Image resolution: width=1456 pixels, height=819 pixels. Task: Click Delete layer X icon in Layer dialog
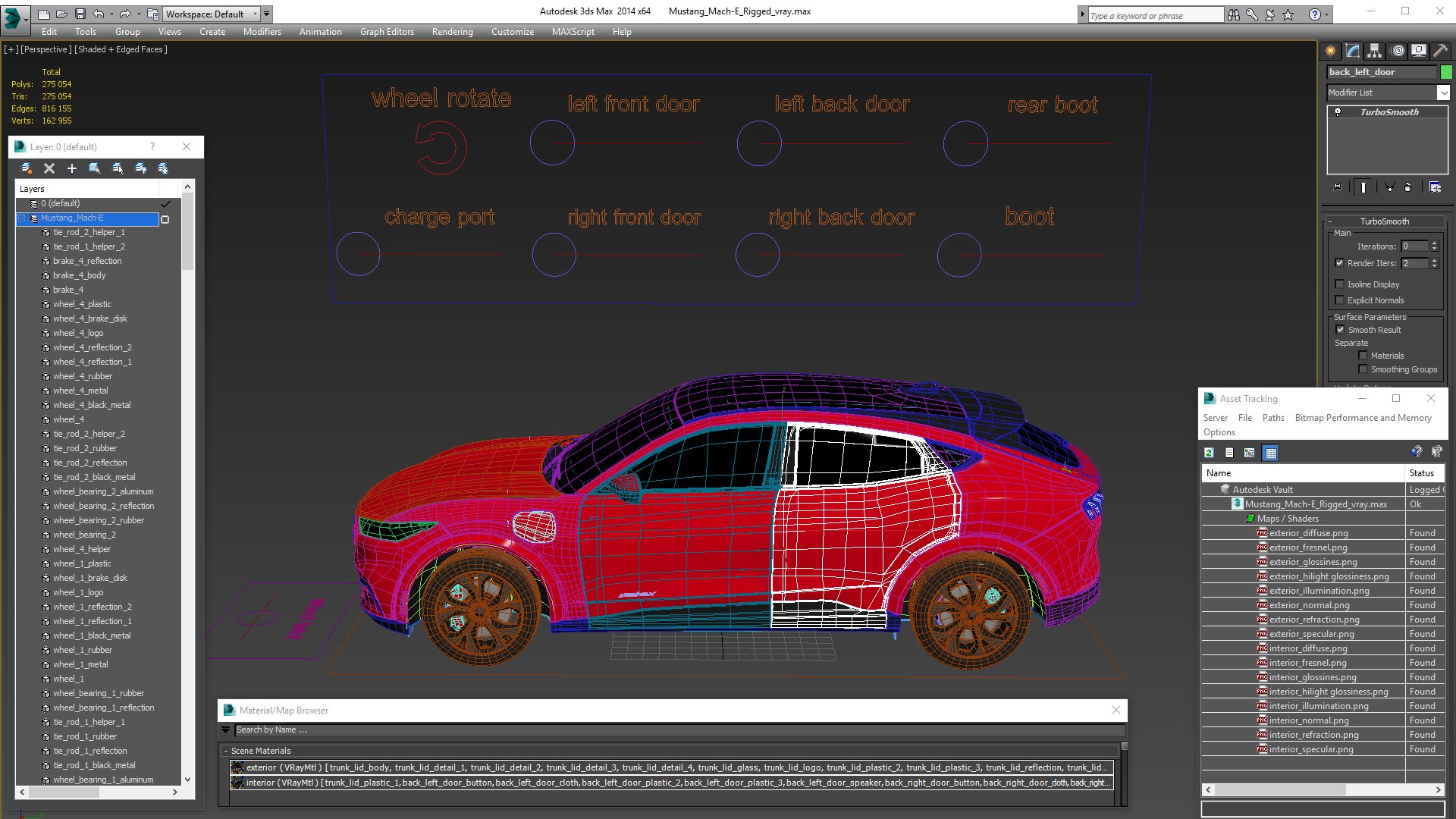point(49,168)
